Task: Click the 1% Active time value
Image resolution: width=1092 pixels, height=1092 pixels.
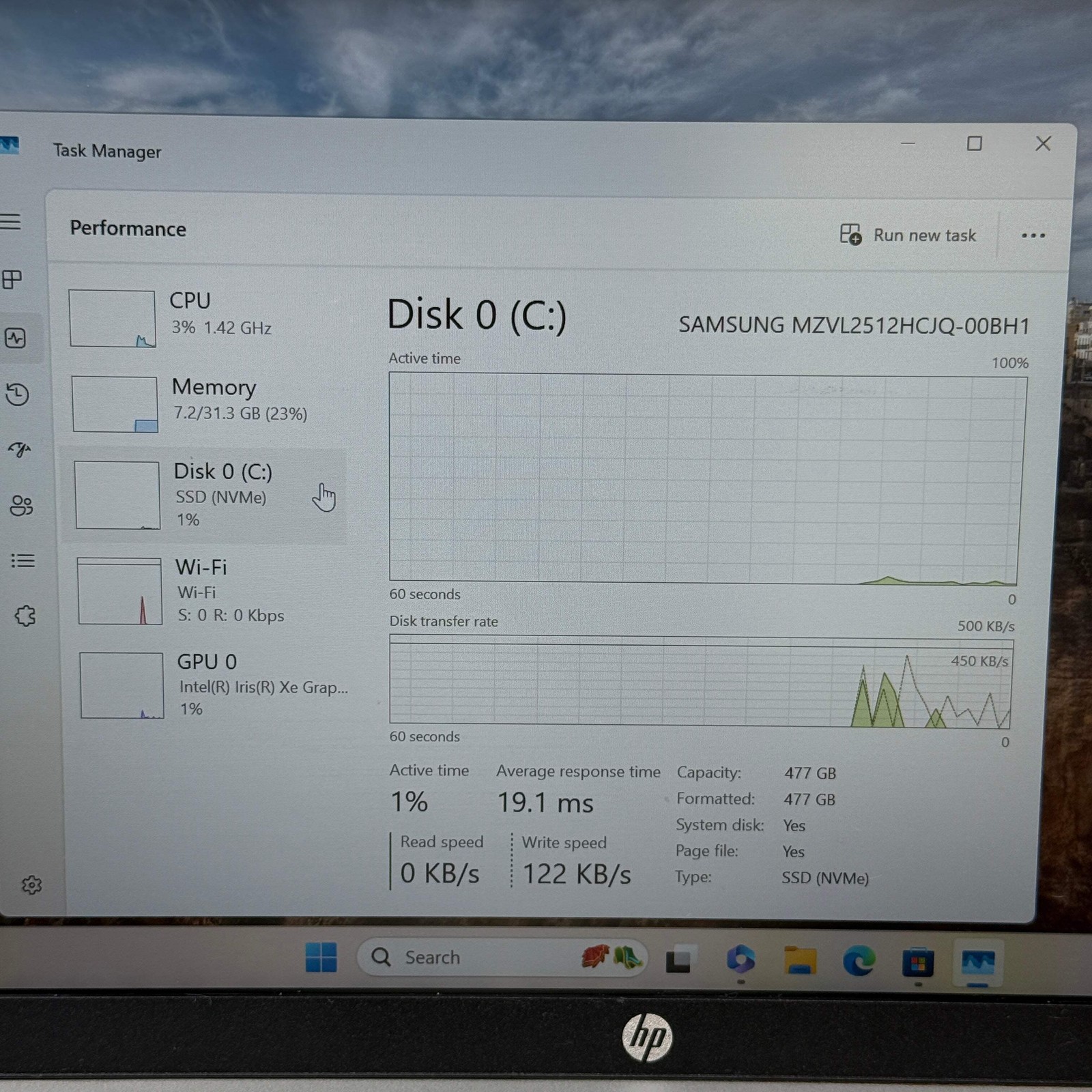Action: click(409, 802)
